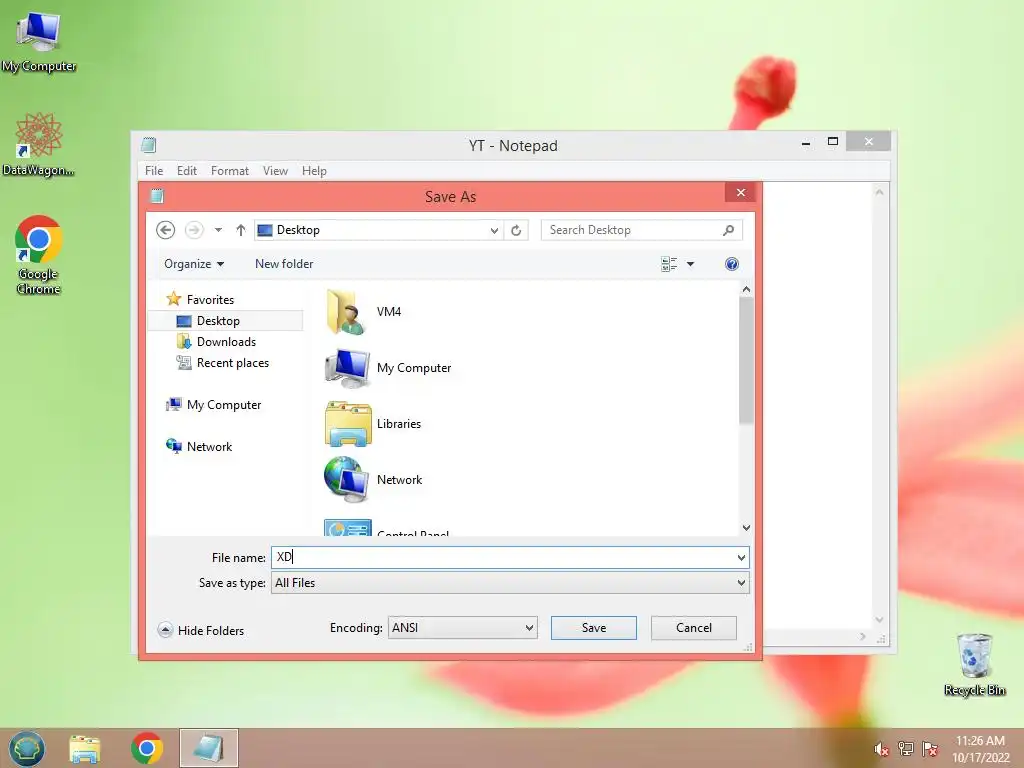The width and height of the screenshot is (1024, 768).
Task: Close the Save As dialog
Action: (741, 193)
